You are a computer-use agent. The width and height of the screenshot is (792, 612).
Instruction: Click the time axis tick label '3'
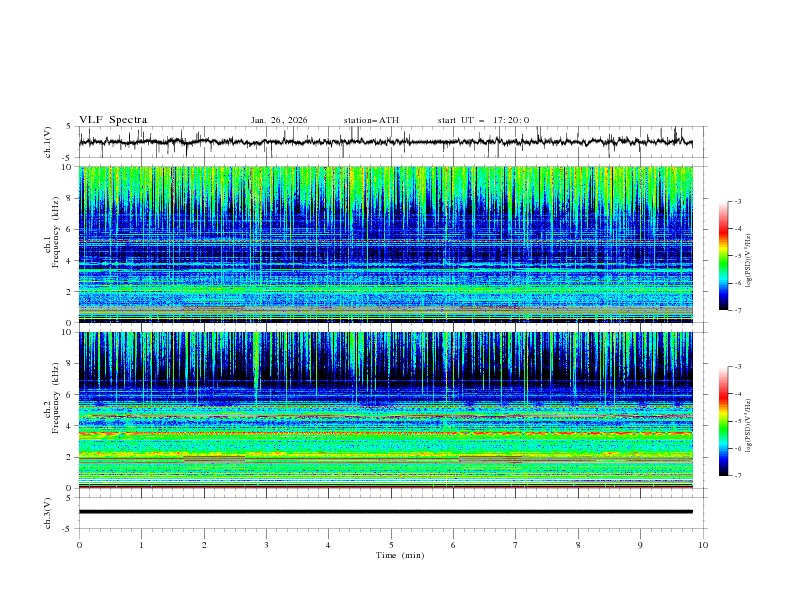tap(266, 545)
